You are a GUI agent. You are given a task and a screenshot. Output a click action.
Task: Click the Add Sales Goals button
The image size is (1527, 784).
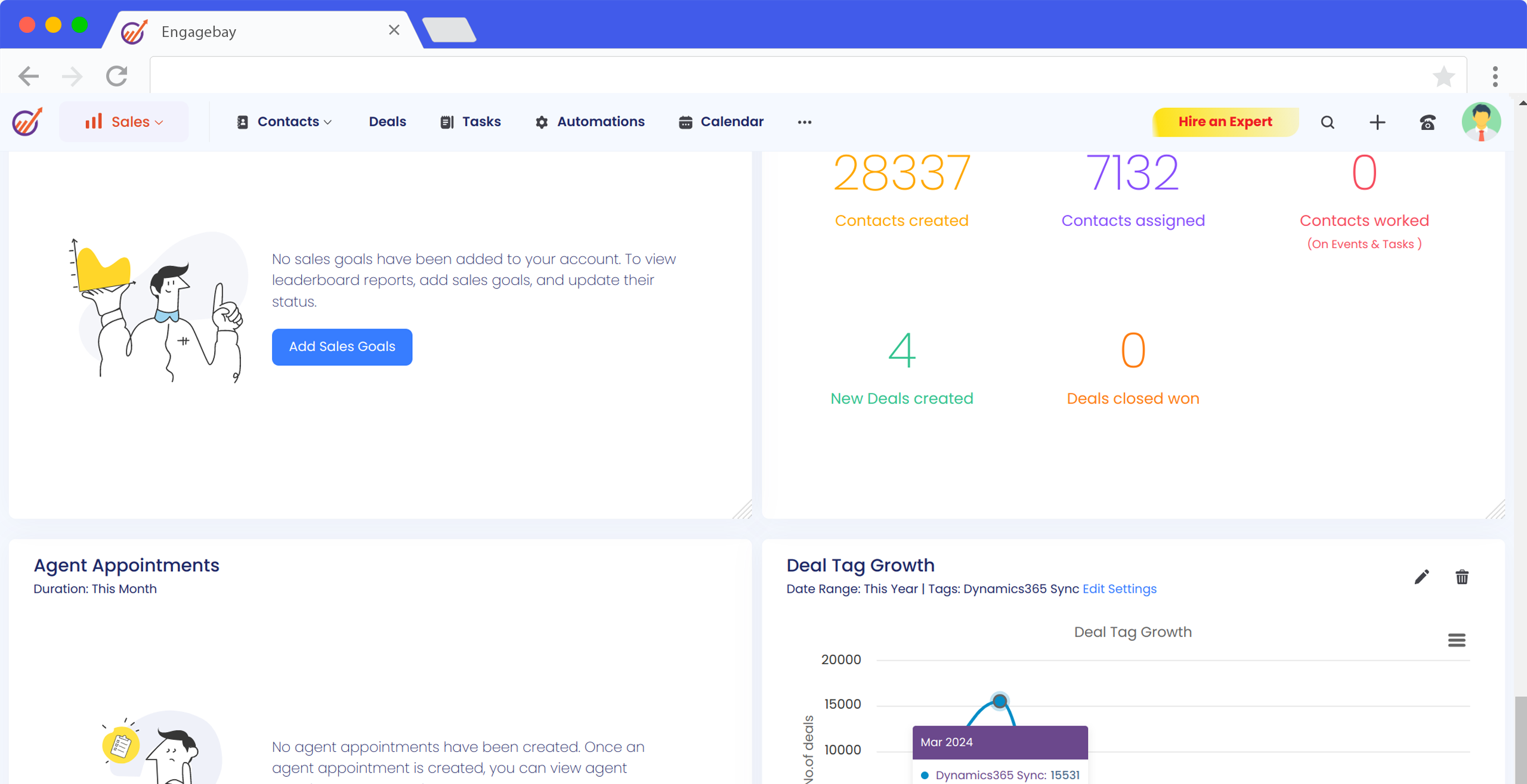[342, 346]
